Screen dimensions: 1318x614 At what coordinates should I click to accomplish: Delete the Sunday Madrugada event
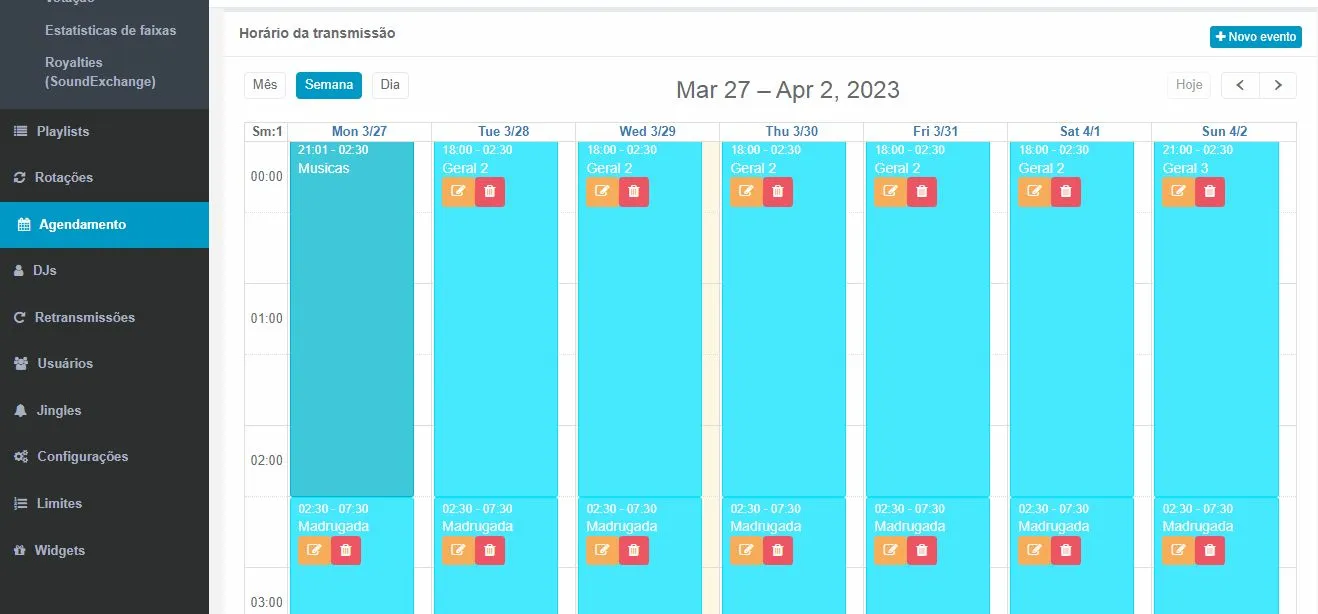click(x=1210, y=550)
